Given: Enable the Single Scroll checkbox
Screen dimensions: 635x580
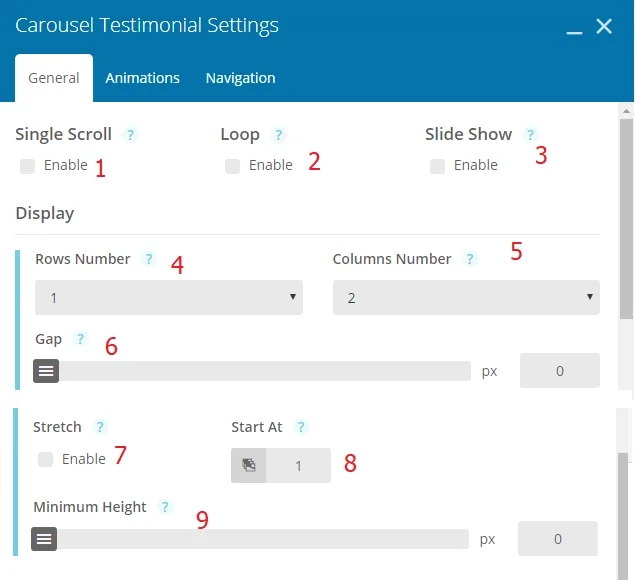Looking at the screenshot, I should (x=28, y=166).
